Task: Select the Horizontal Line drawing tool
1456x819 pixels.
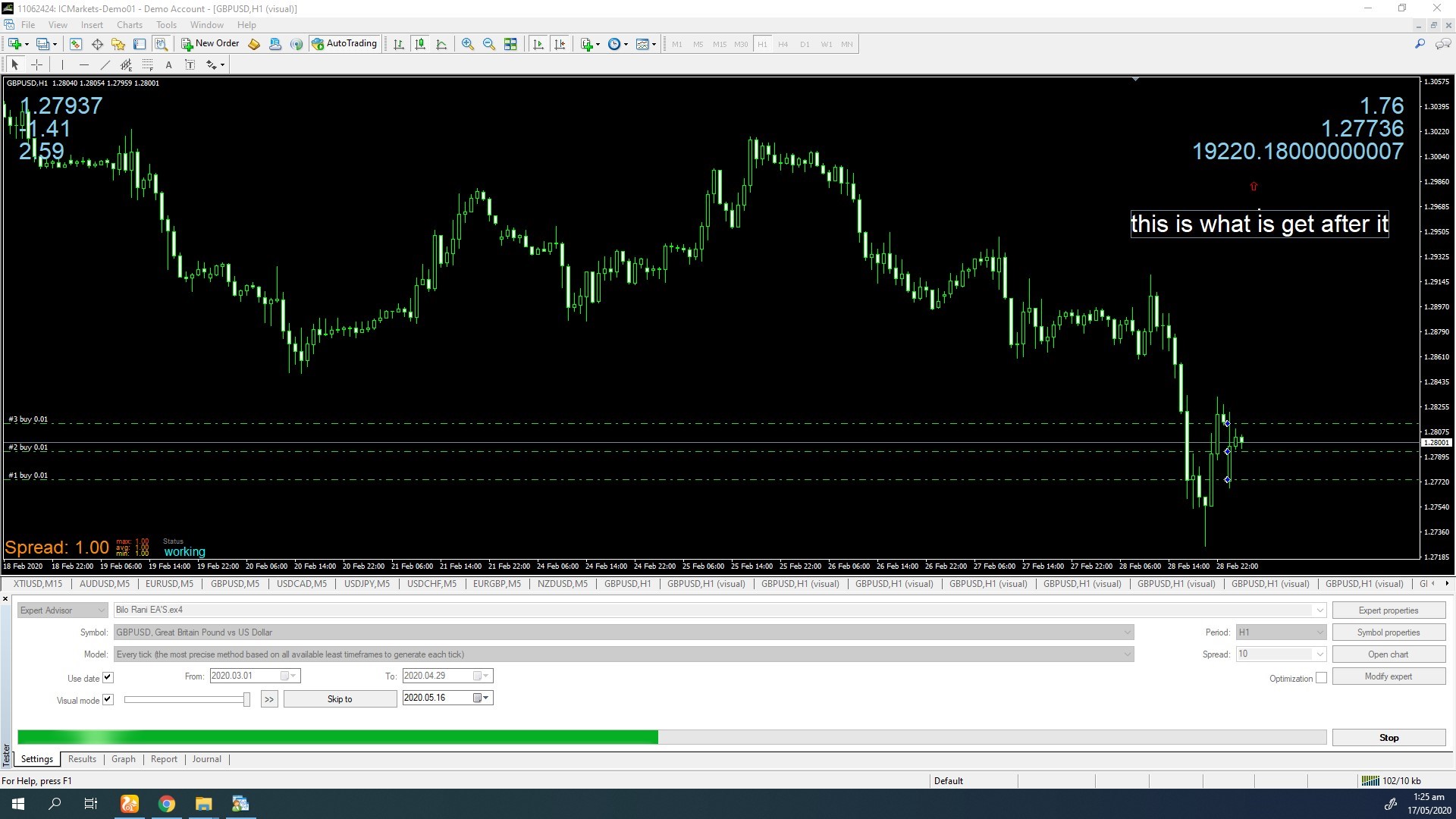Action: pos(84,64)
